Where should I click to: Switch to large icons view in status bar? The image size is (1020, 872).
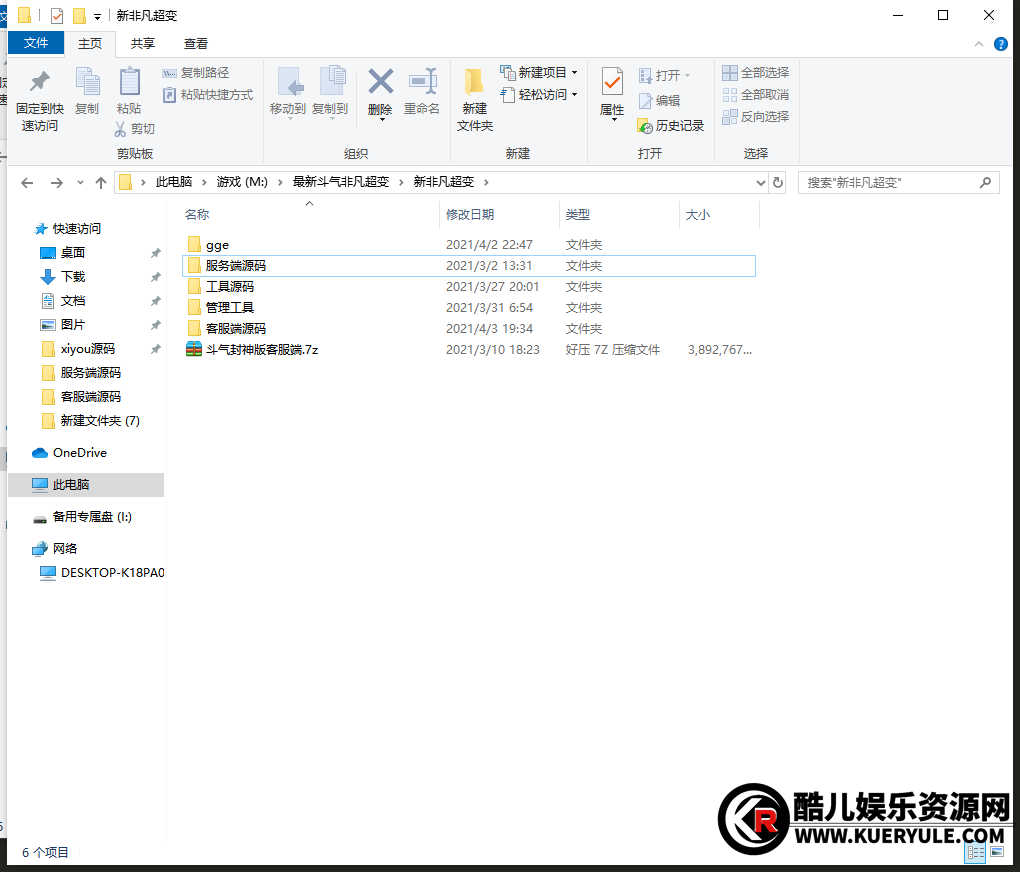996,852
